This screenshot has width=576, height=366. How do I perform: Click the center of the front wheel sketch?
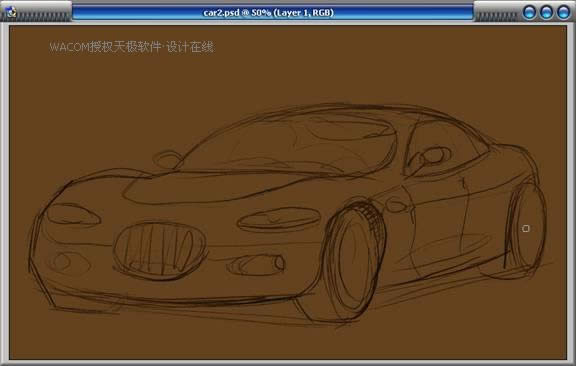[x=354, y=262]
